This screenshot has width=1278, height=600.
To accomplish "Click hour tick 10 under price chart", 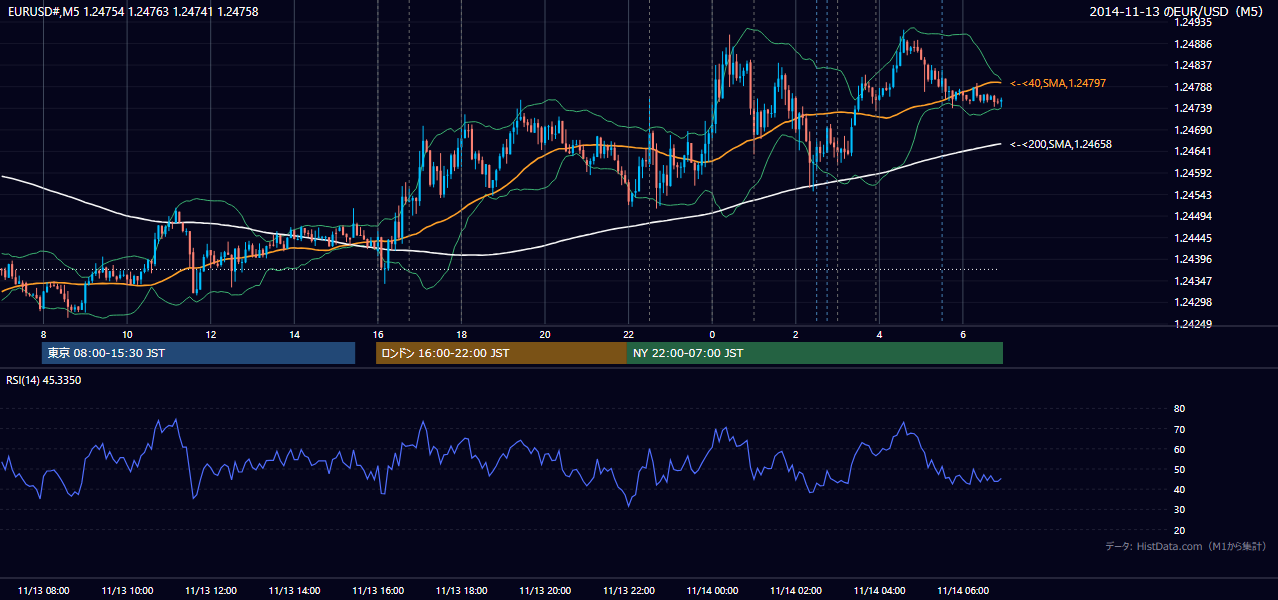I will pyautogui.click(x=127, y=334).
